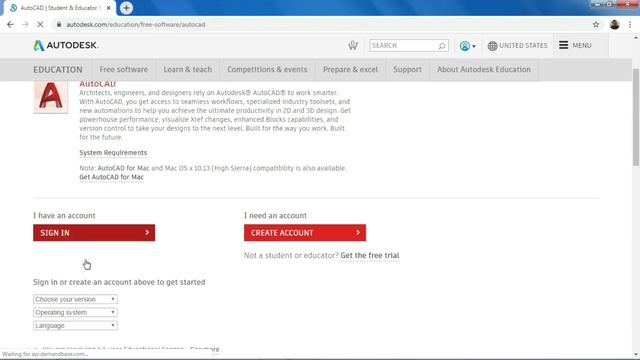This screenshot has width=640, height=360.
Task: Click Get the free trial link
Action: [x=370, y=256]
